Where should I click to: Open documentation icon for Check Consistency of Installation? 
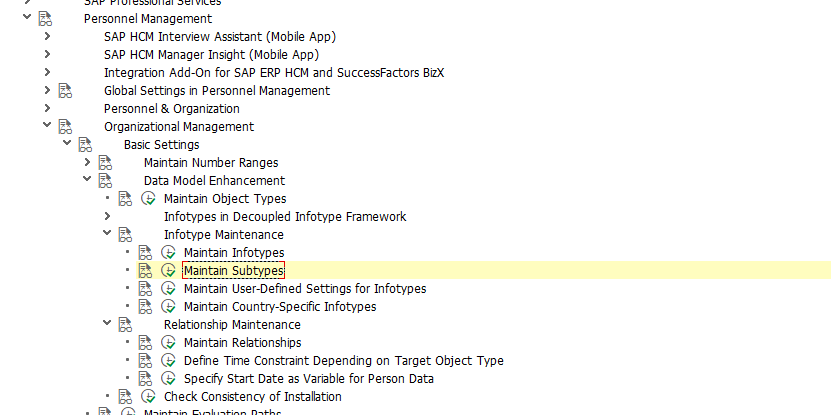coord(125,397)
